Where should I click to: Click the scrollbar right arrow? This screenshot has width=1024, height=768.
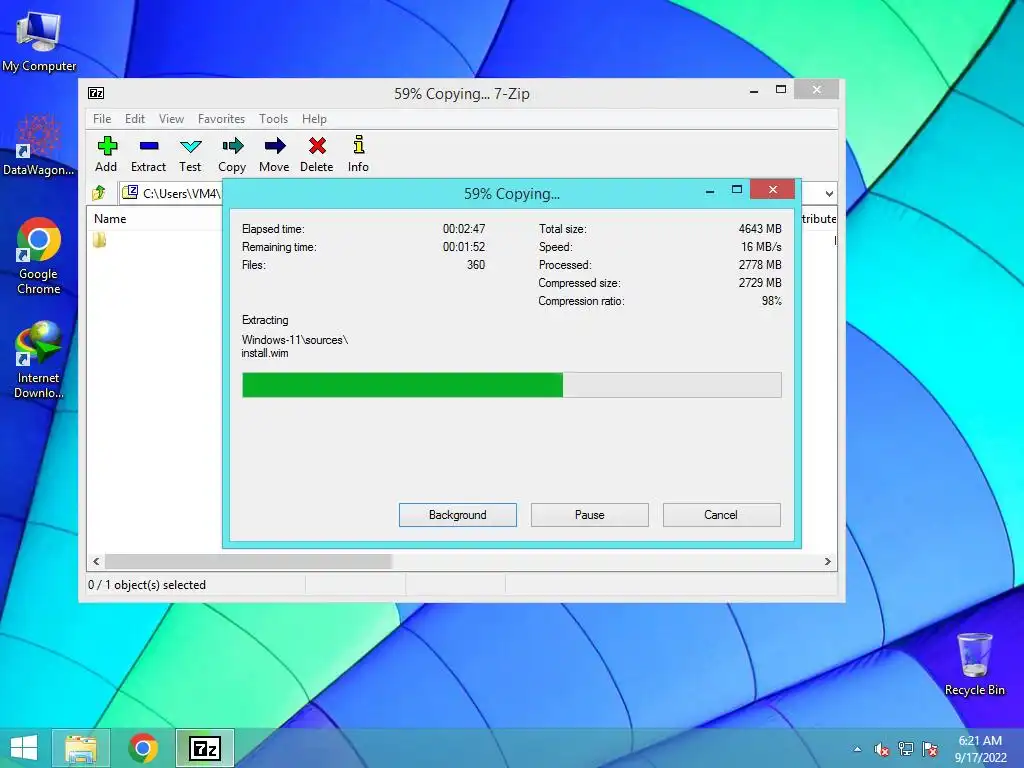click(827, 562)
